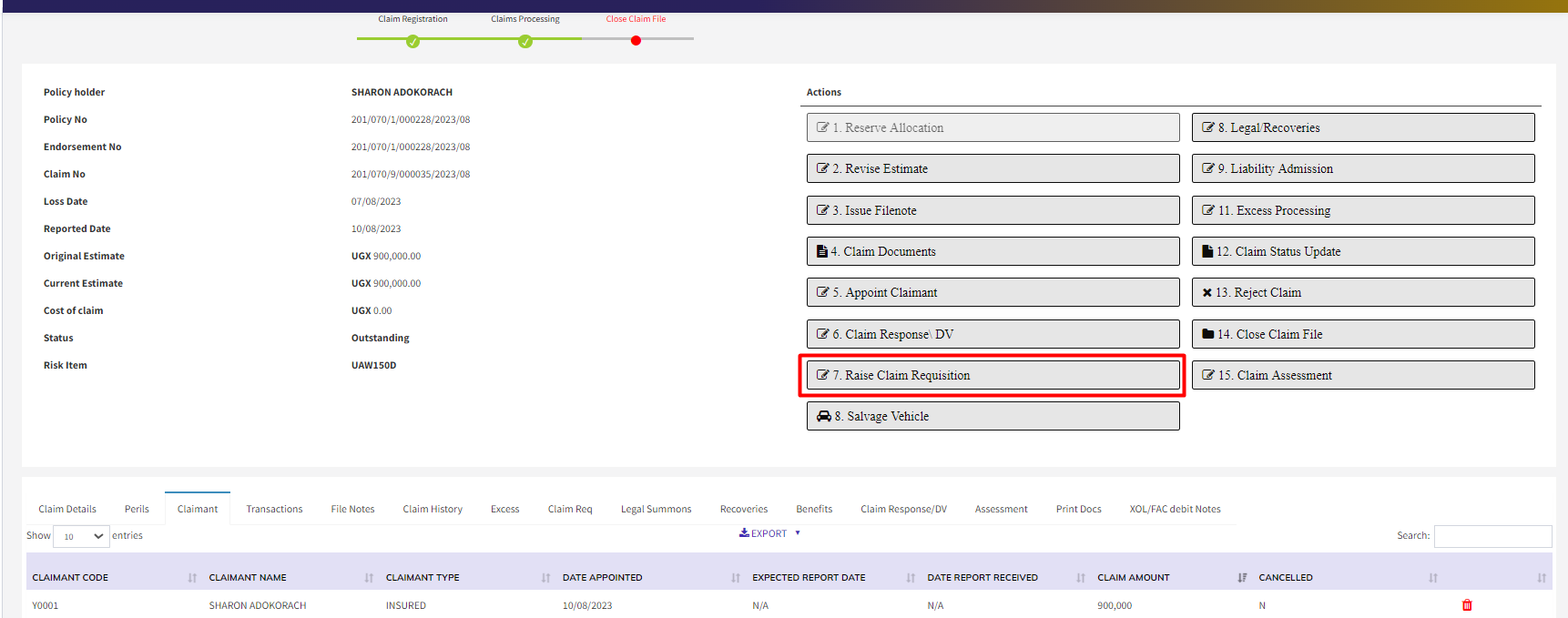Click the red trash icon in claimant row
The width and height of the screenshot is (1568, 618).
click(1466, 605)
